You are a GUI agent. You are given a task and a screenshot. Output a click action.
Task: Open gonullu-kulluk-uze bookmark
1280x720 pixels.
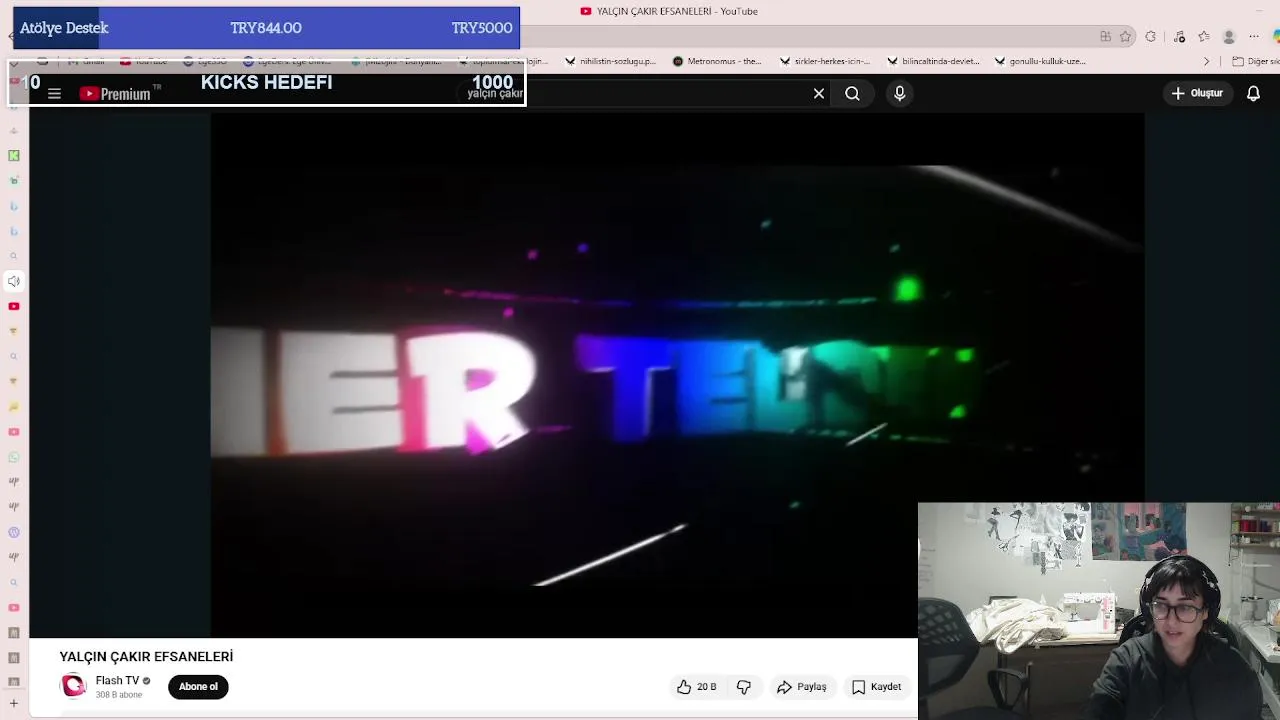tap(1040, 61)
